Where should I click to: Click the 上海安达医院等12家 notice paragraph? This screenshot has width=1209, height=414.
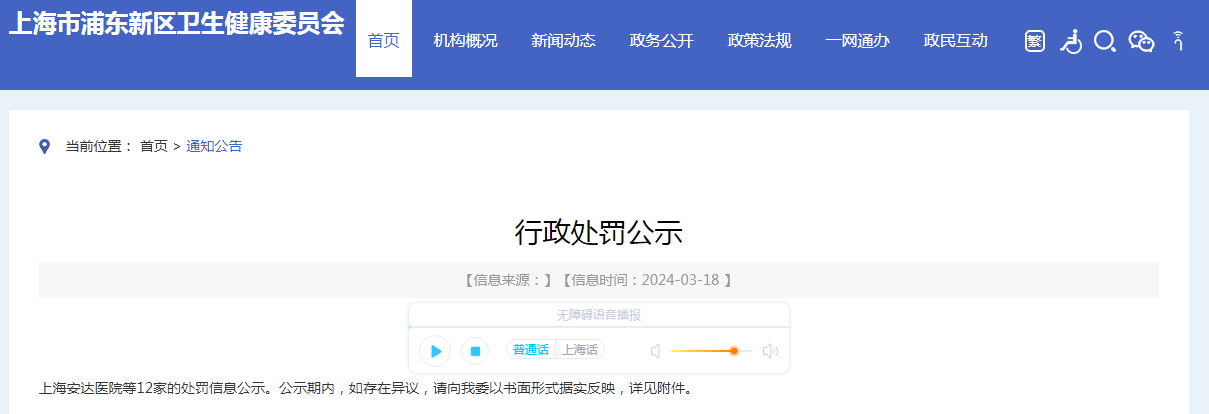point(365,388)
